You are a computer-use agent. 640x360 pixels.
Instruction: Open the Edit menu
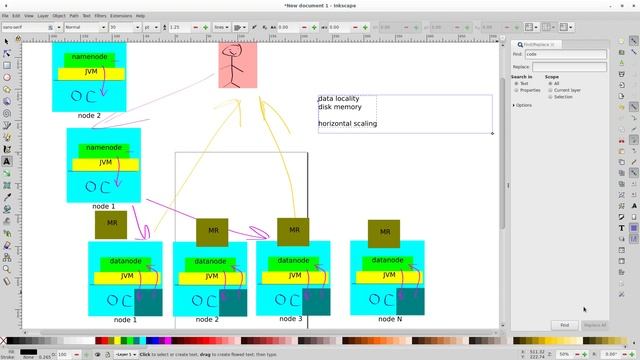click(16, 16)
